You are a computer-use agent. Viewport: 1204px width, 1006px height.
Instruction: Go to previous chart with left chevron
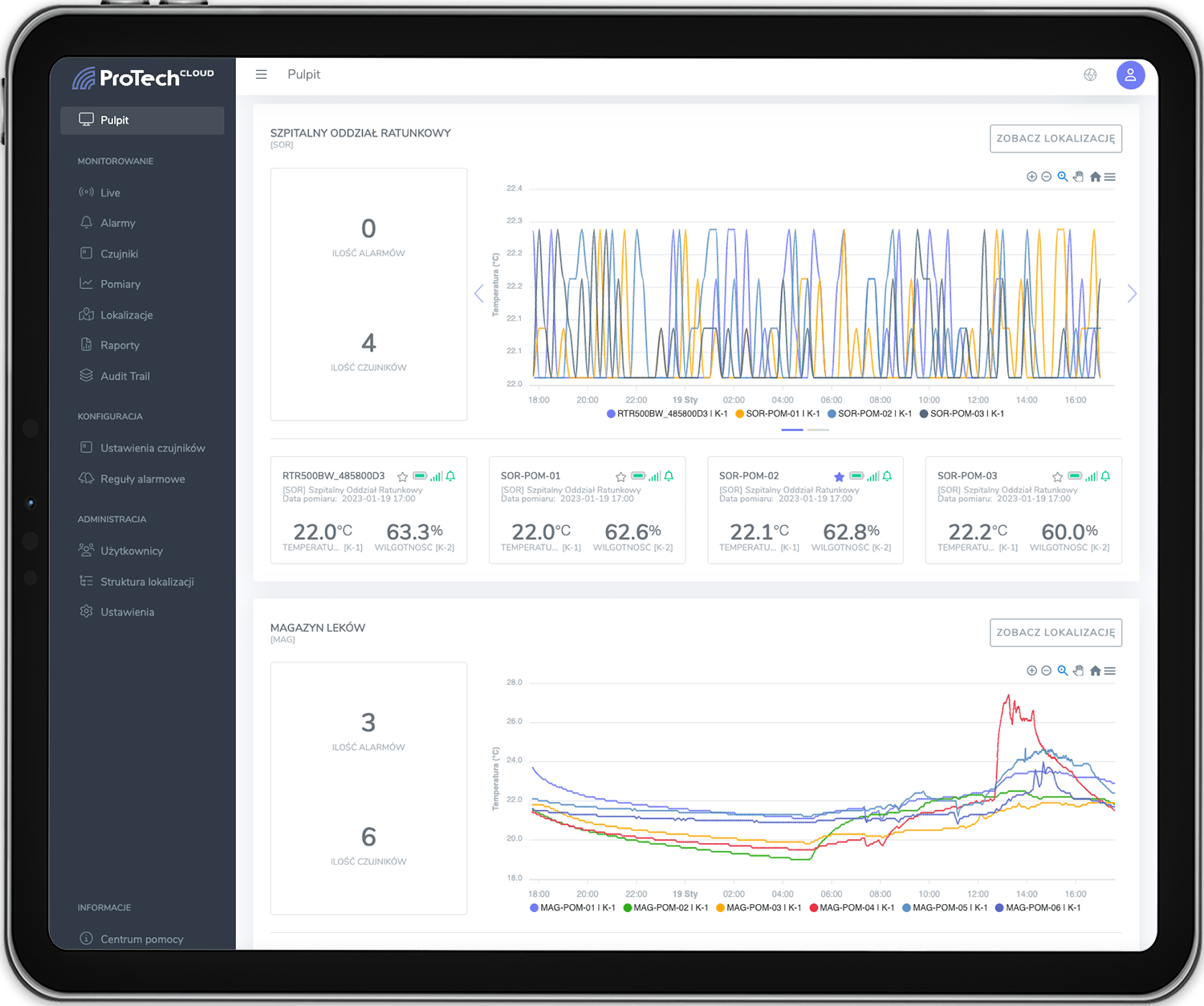click(x=479, y=294)
